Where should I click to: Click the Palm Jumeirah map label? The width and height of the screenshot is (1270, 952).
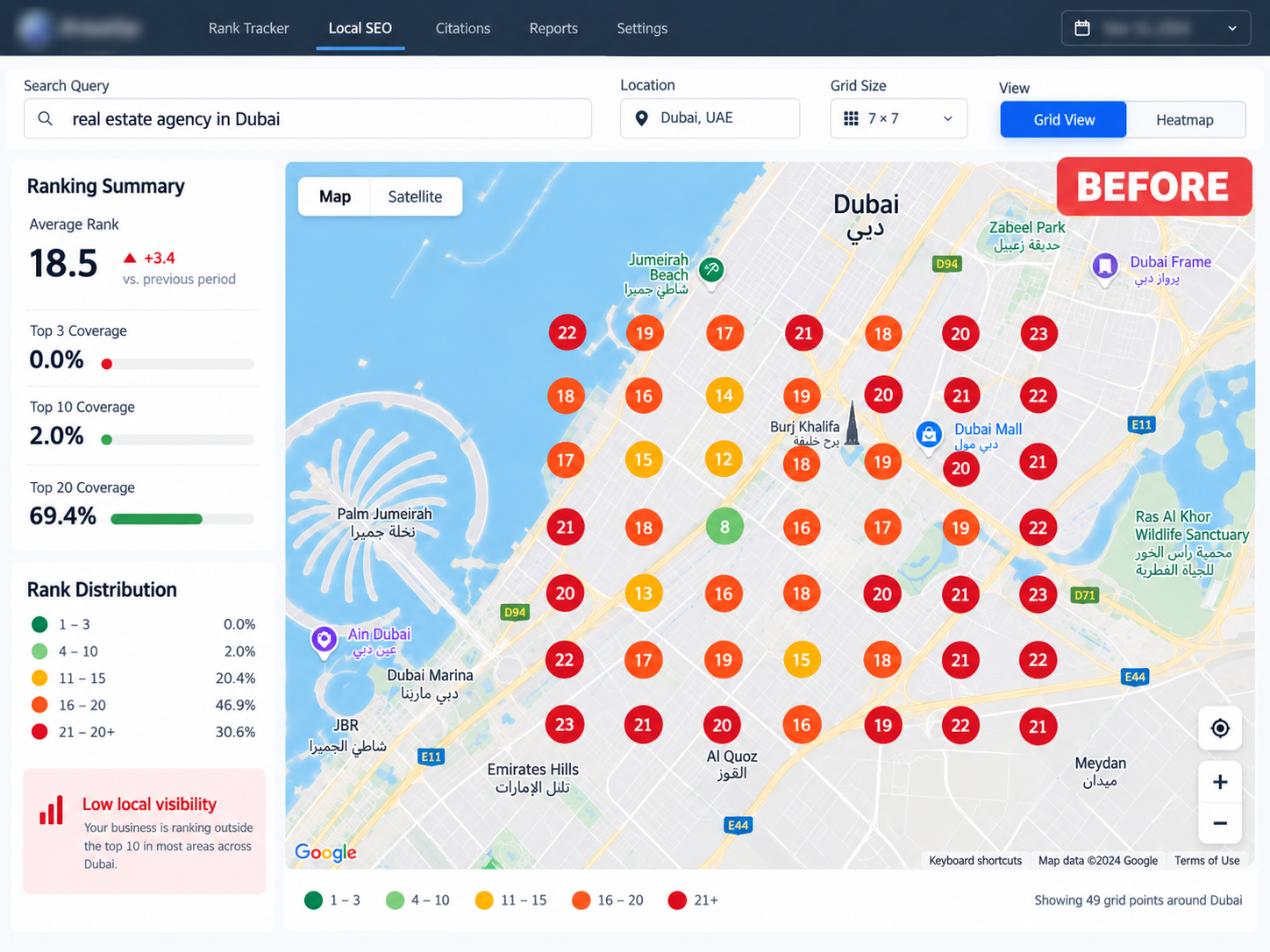click(384, 522)
